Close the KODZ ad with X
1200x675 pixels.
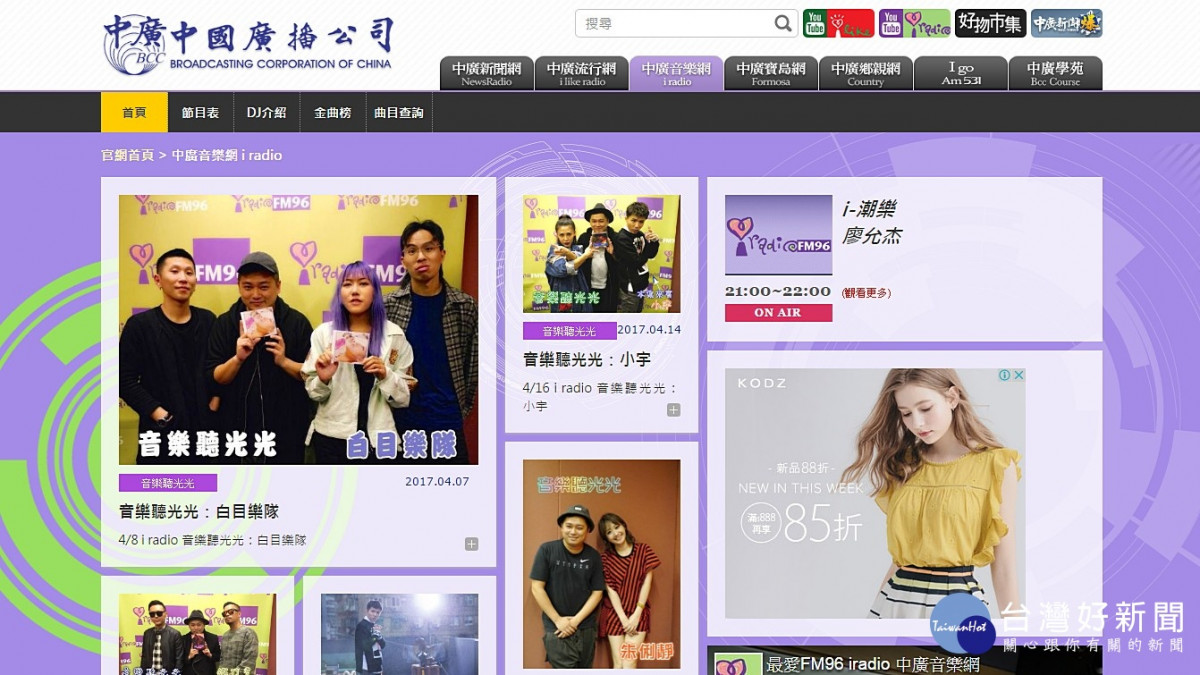(1019, 375)
